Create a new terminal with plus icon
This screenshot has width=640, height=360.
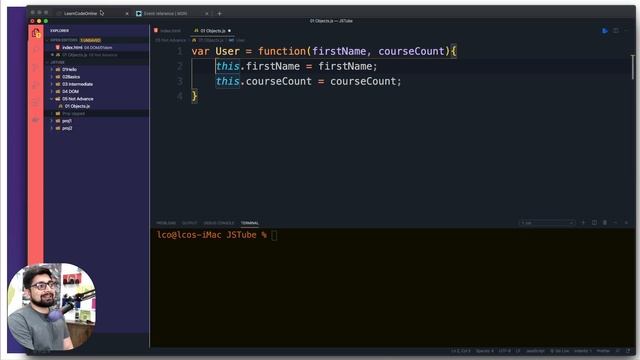(583, 222)
